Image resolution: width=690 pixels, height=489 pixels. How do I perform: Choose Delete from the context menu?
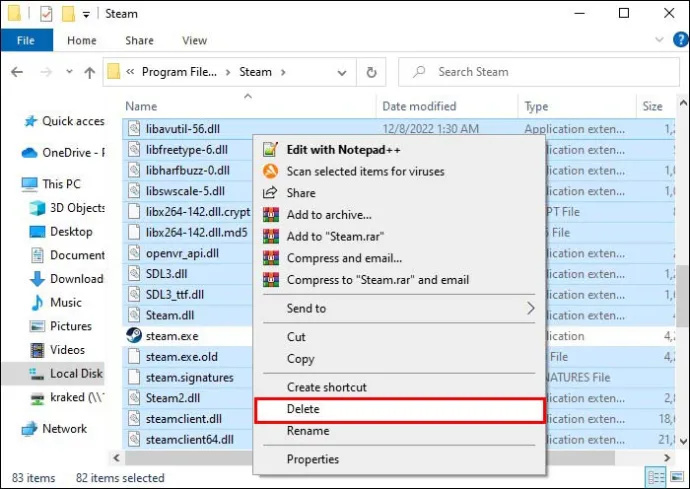pyautogui.click(x=400, y=409)
